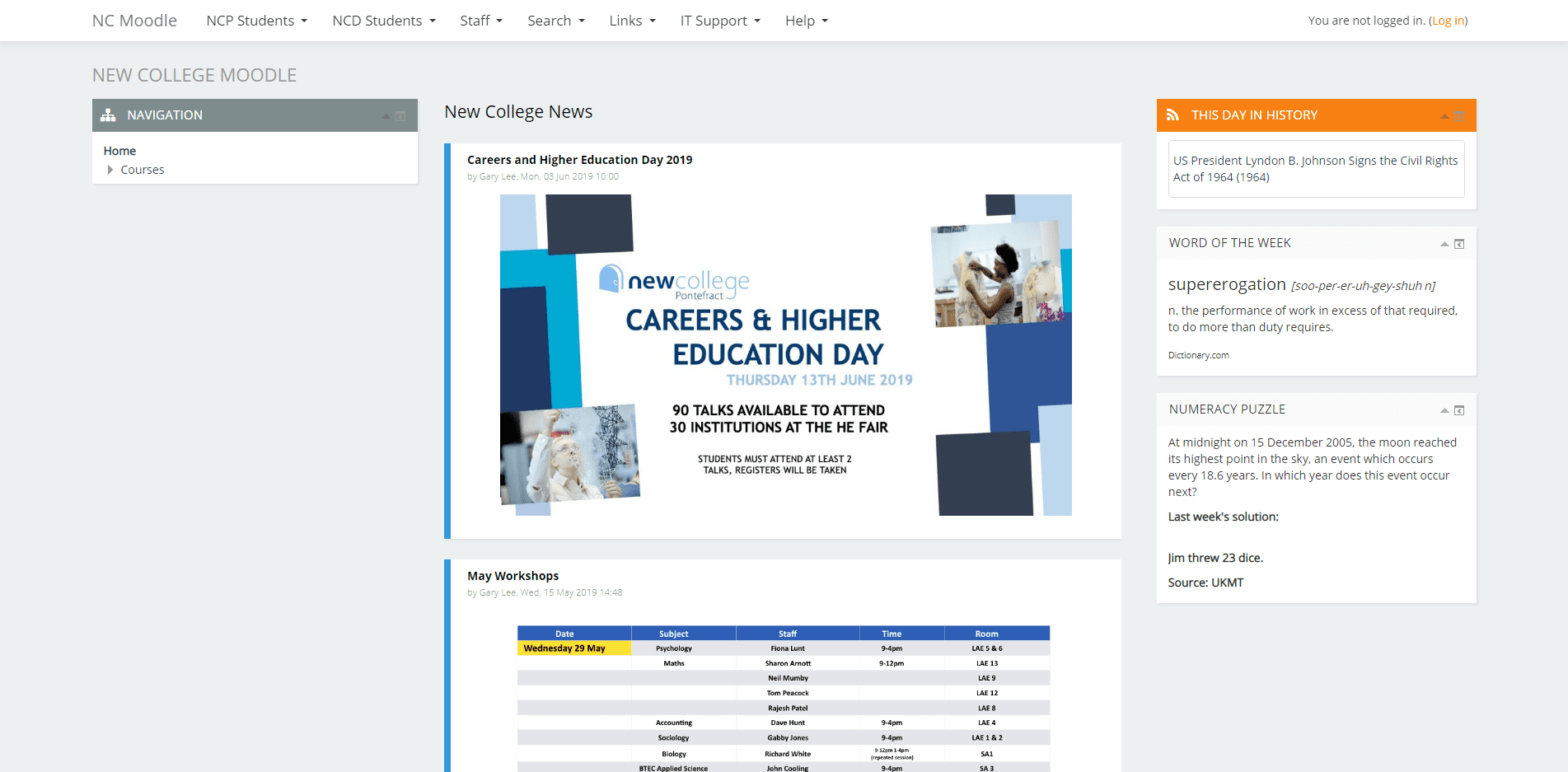
Task: Open Careers and Higher Education Day 2019 post
Action: tap(579, 160)
